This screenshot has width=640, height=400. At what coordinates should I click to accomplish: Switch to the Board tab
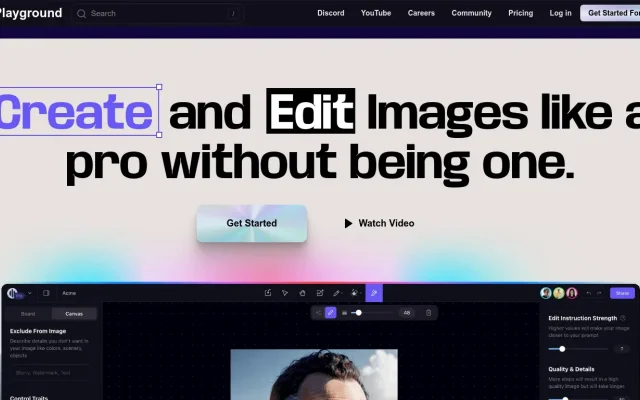[x=28, y=314]
